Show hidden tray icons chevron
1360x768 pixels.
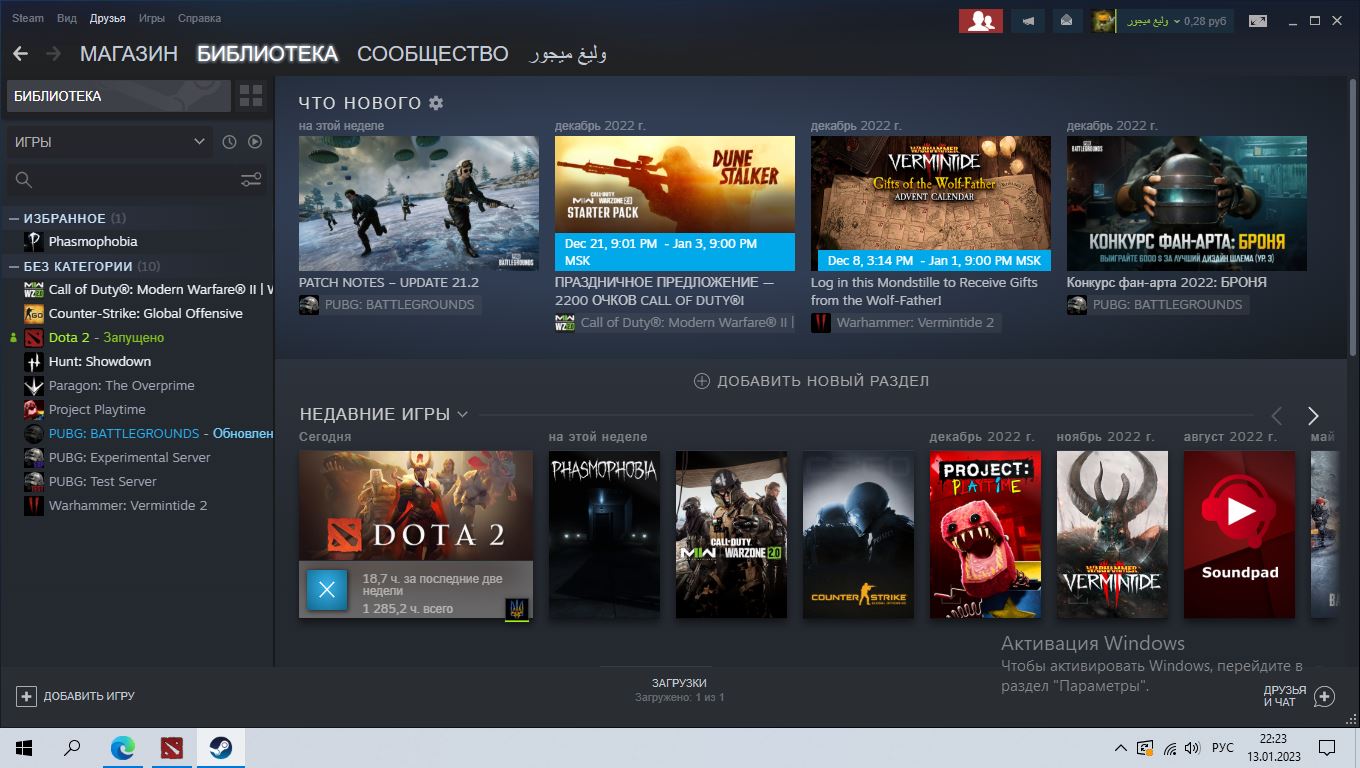[x=1121, y=748]
